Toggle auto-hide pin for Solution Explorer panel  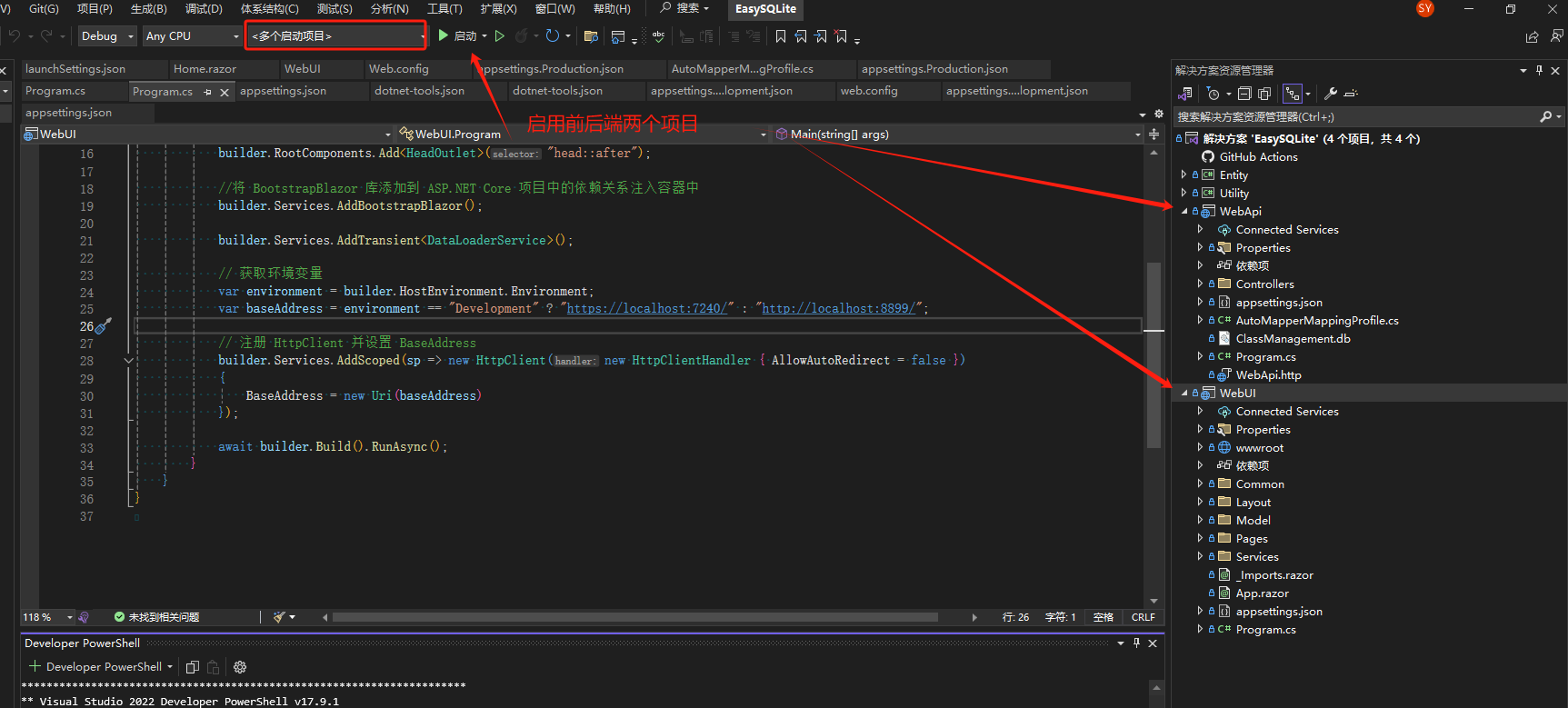click(1539, 70)
